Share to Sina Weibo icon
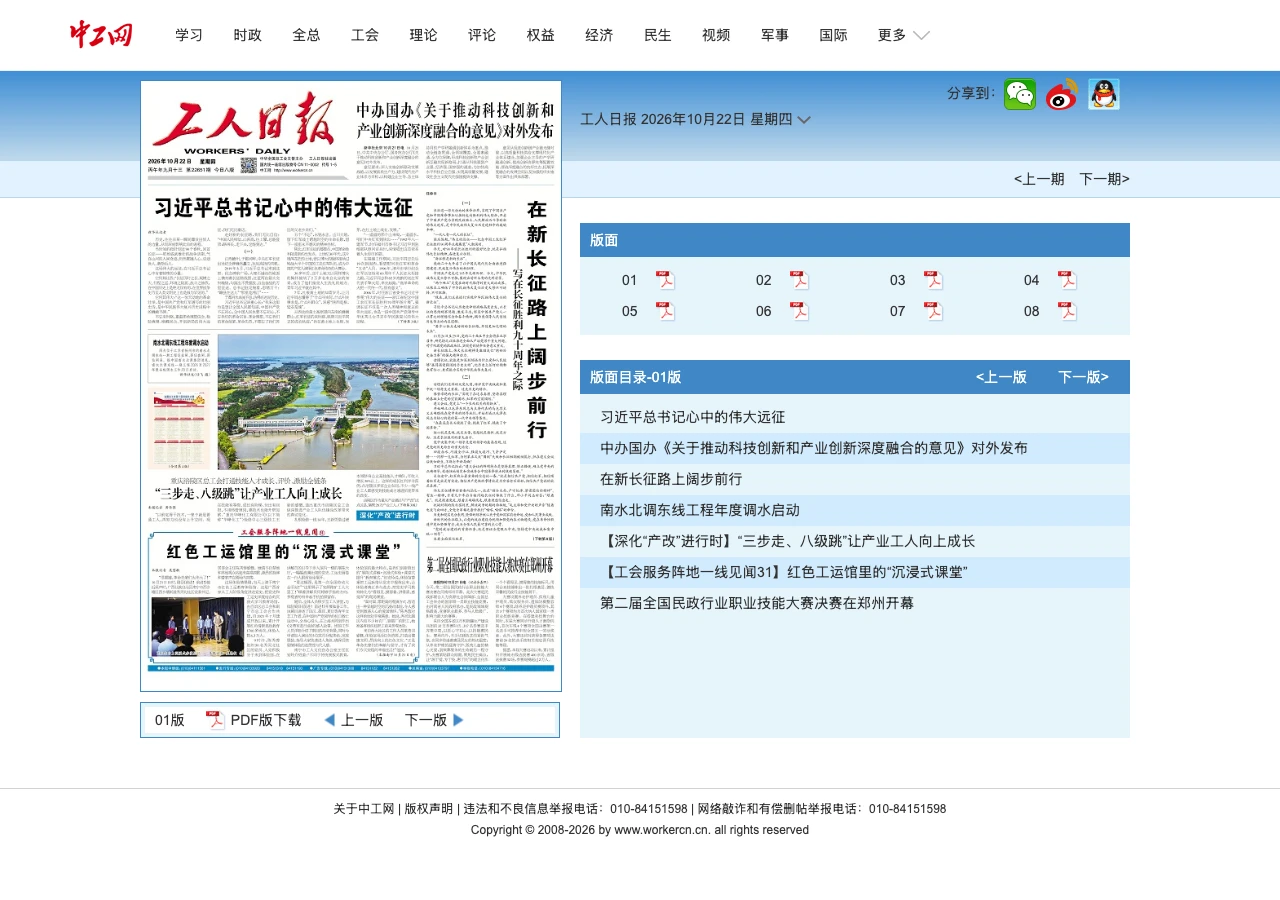Screen dimensions: 1280x900 (1062, 95)
